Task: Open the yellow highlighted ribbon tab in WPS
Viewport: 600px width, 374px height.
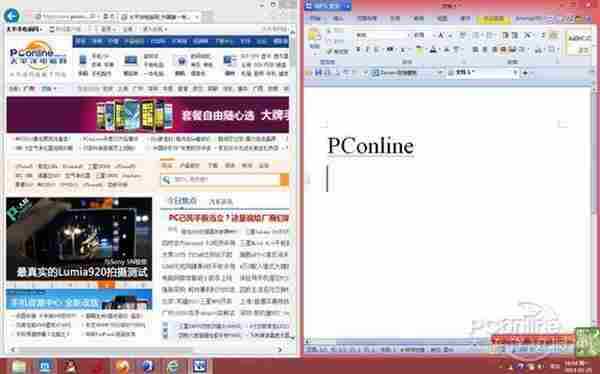Action: pyautogui.click(x=493, y=18)
